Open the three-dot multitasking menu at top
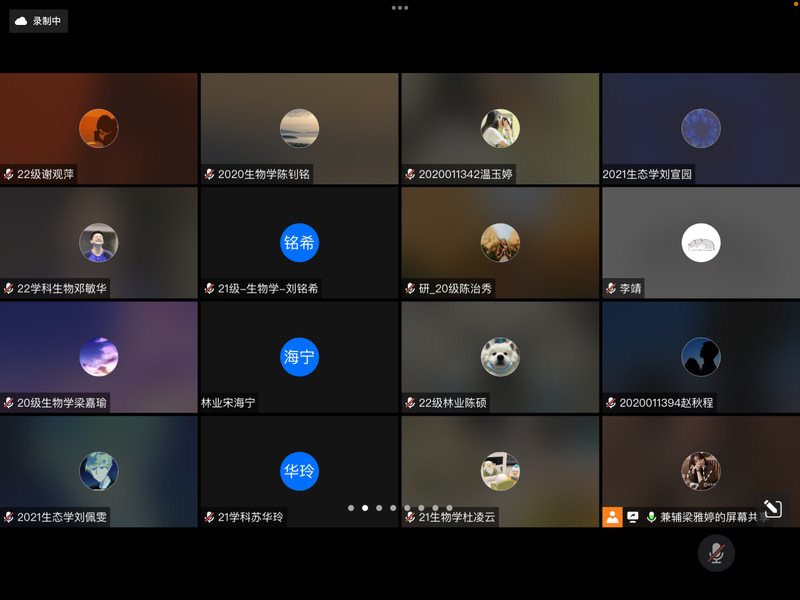 [x=400, y=7]
